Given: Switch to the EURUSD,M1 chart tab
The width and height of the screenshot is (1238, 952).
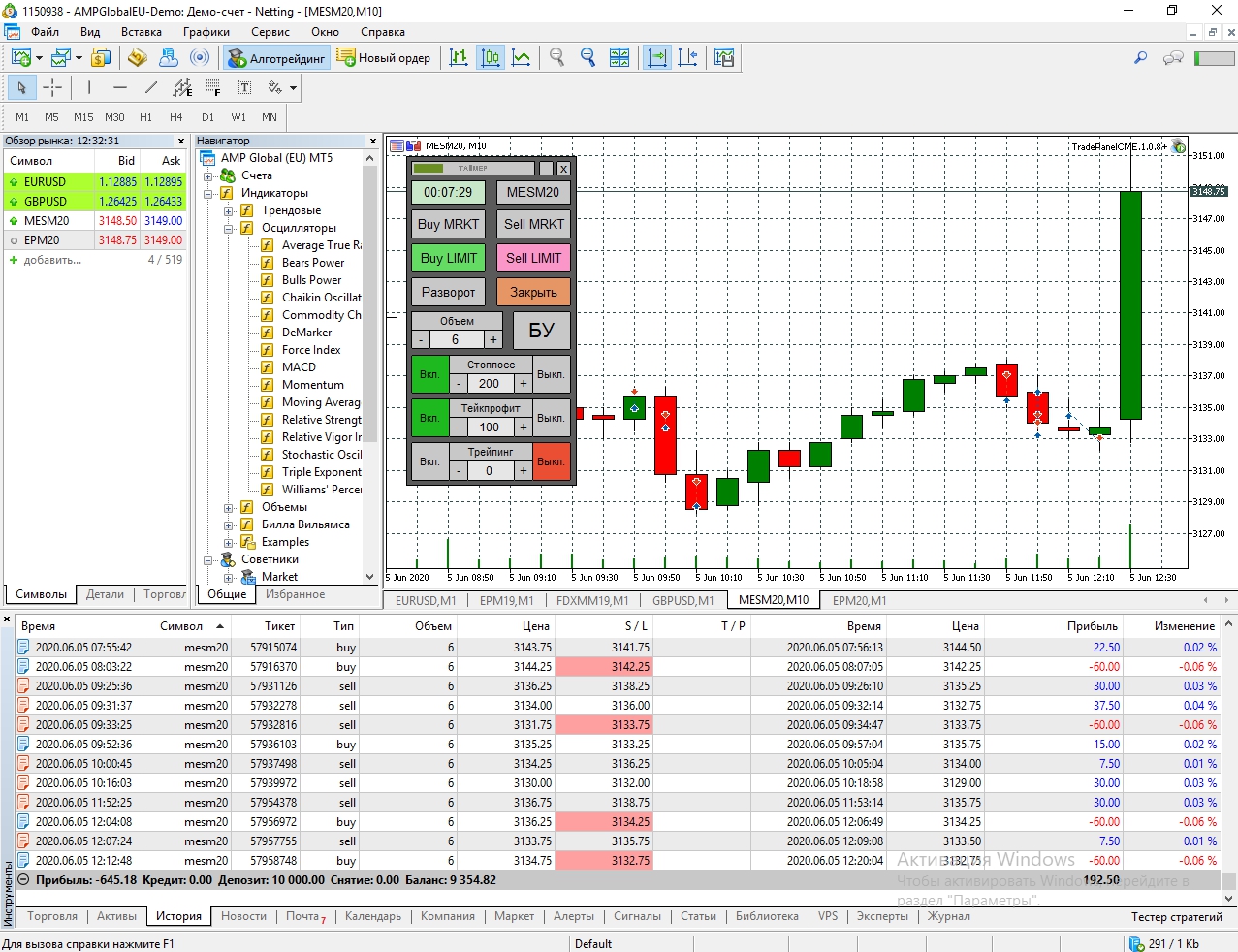Looking at the screenshot, I should (x=426, y=600).
